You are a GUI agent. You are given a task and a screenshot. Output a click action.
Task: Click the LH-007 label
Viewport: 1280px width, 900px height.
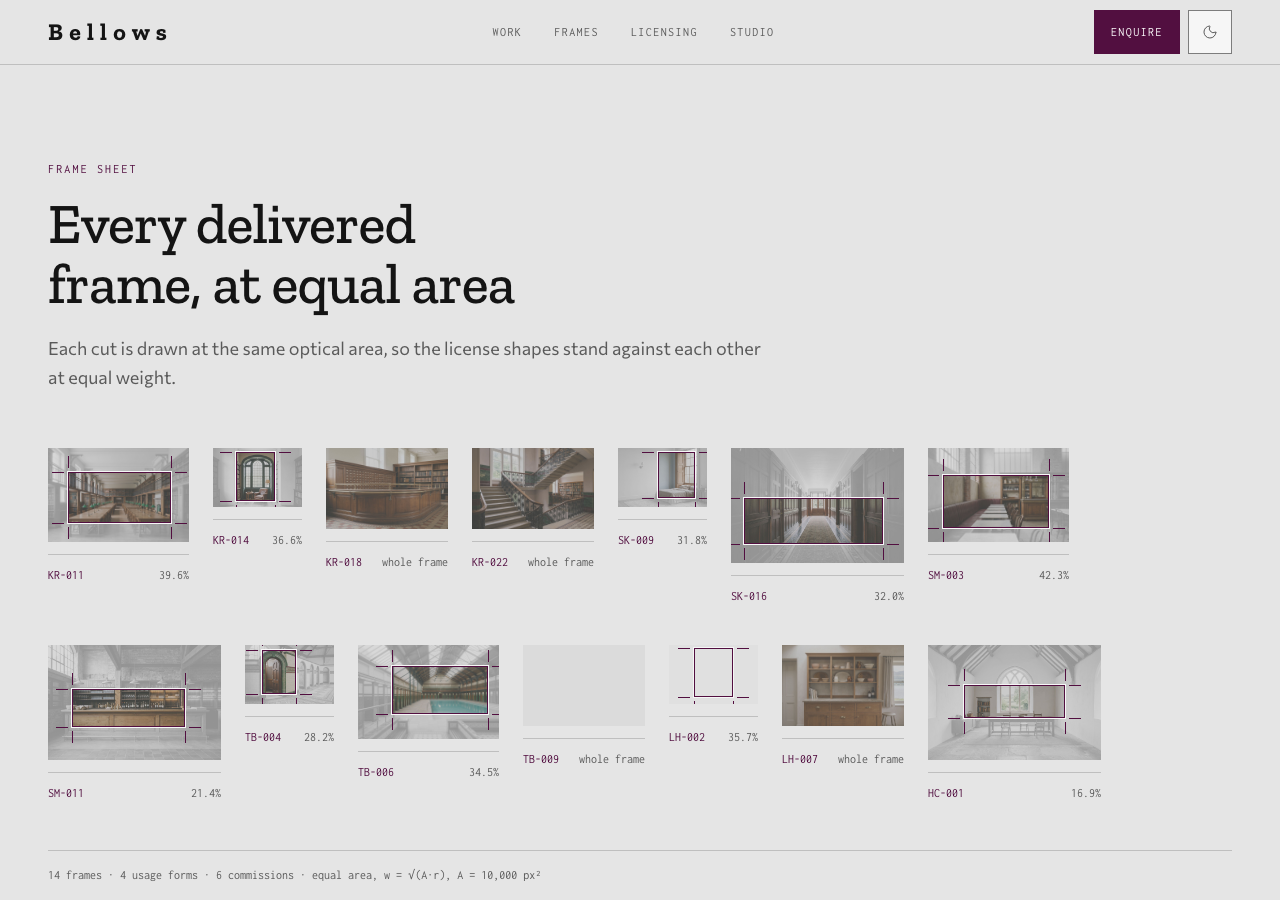[800, 759]
